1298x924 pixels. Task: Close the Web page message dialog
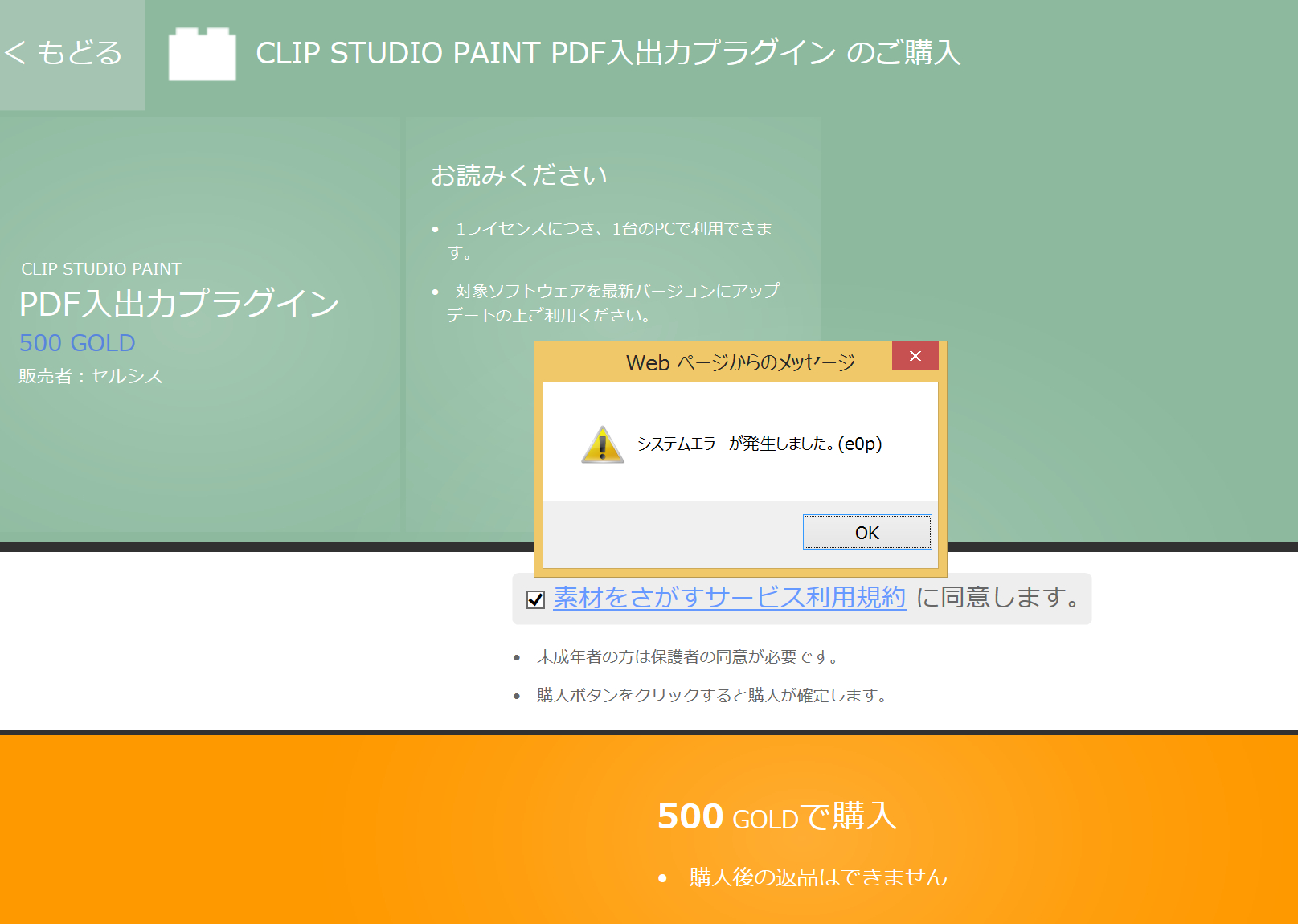pyautogui.click(x=915, y=356)
